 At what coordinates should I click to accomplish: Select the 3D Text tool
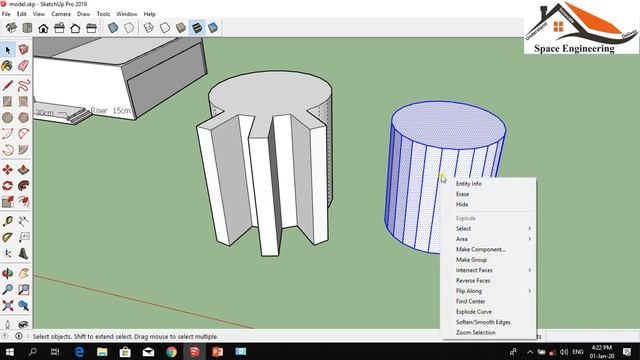(23, 253)
